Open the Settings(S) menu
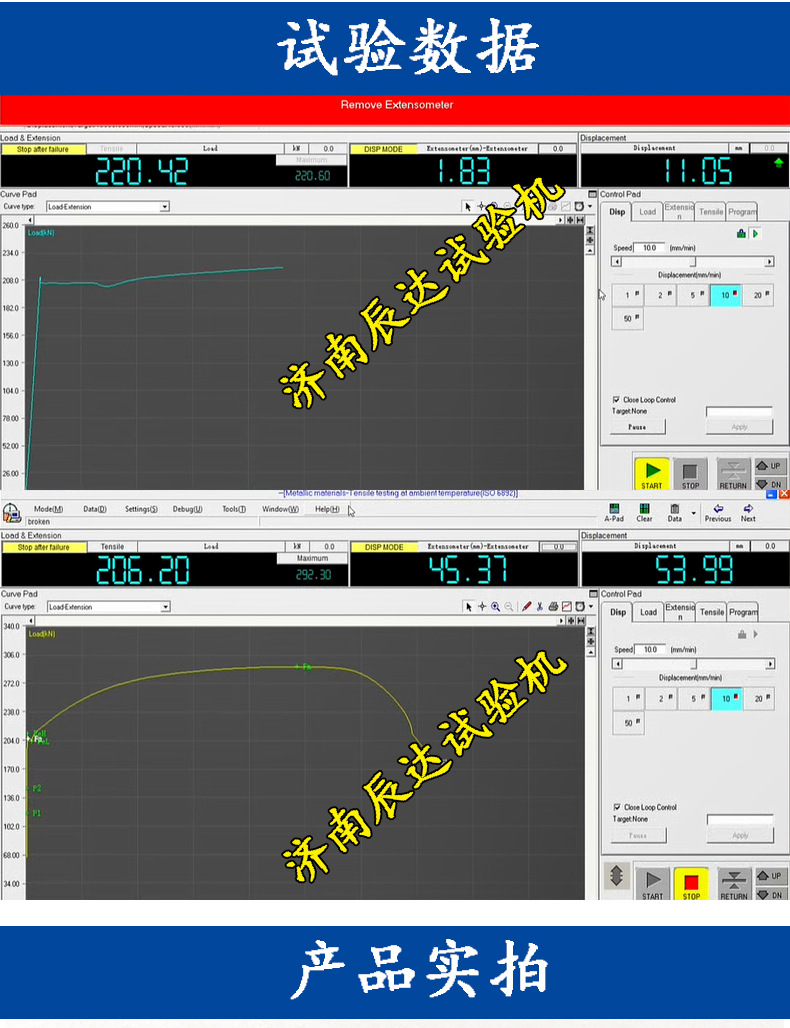790x1028 pixels. (x=141, y=509)
